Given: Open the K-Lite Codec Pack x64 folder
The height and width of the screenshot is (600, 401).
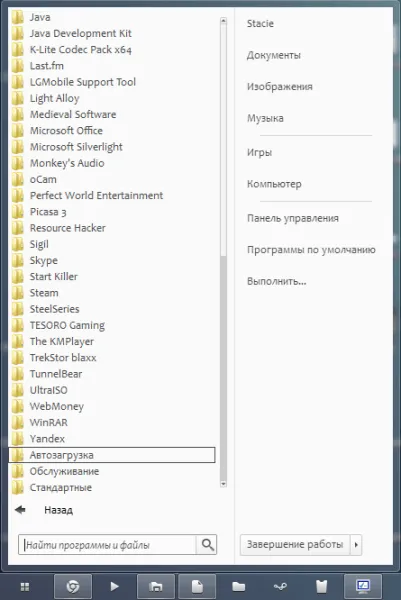Looking at the screenshot, I should click(x=112, y=50).
